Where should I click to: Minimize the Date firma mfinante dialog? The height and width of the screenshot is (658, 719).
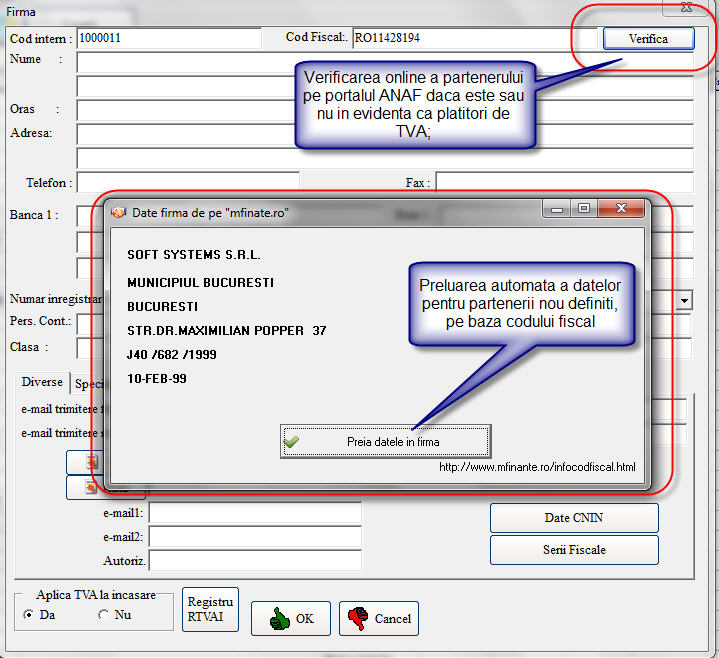558,209
